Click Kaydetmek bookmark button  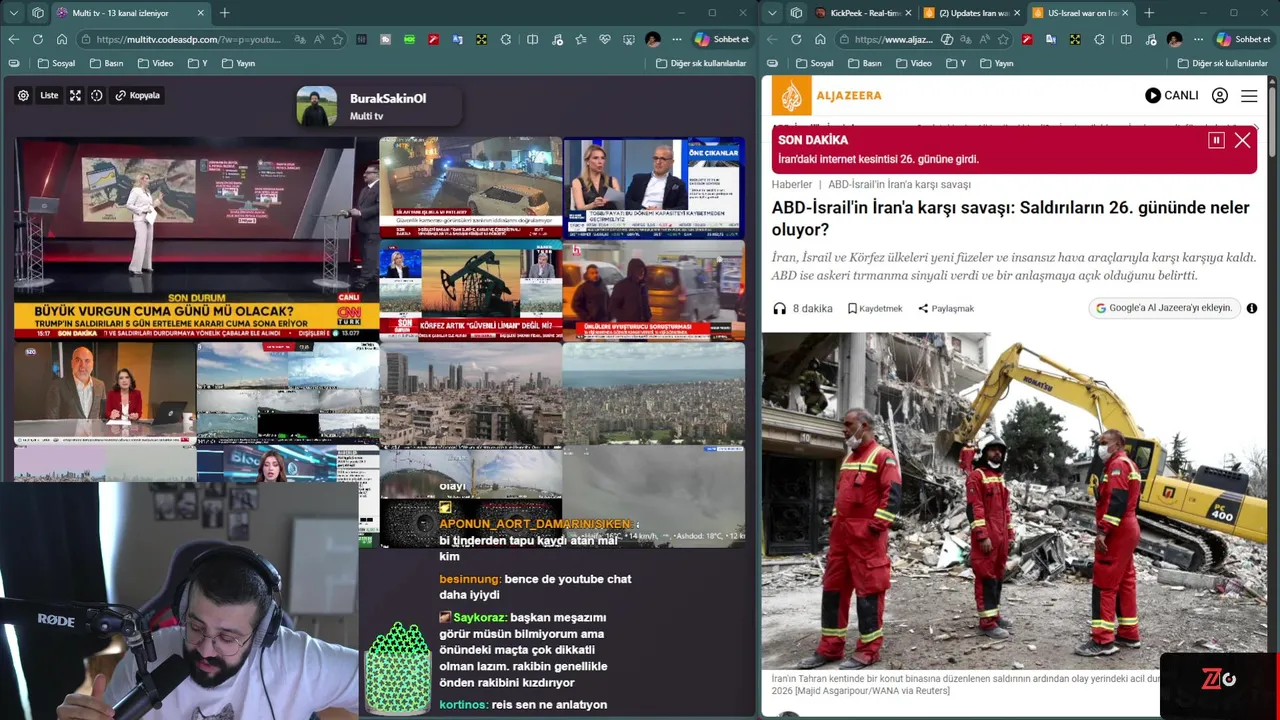(875, 308)
